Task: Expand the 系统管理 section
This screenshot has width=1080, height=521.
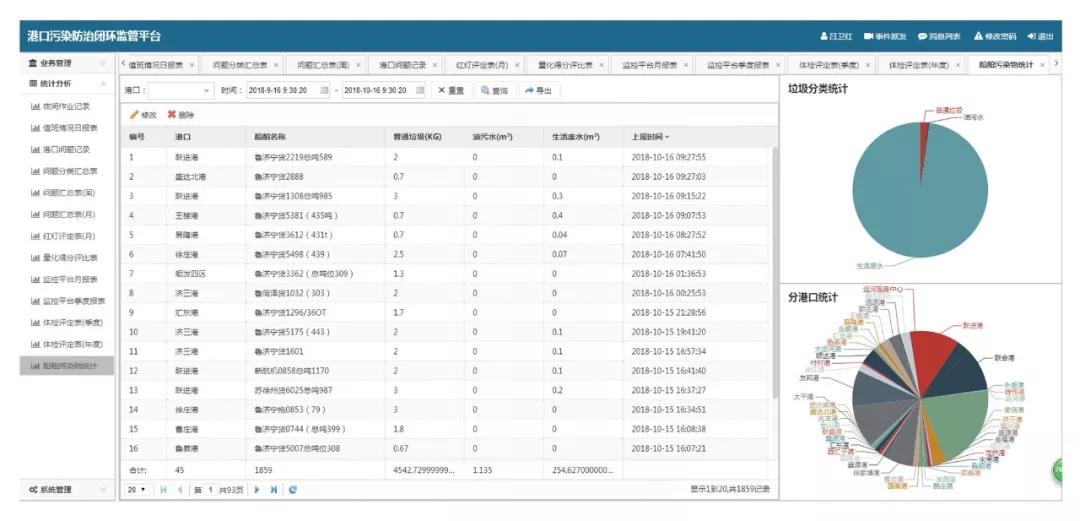Action: point(67,490)
